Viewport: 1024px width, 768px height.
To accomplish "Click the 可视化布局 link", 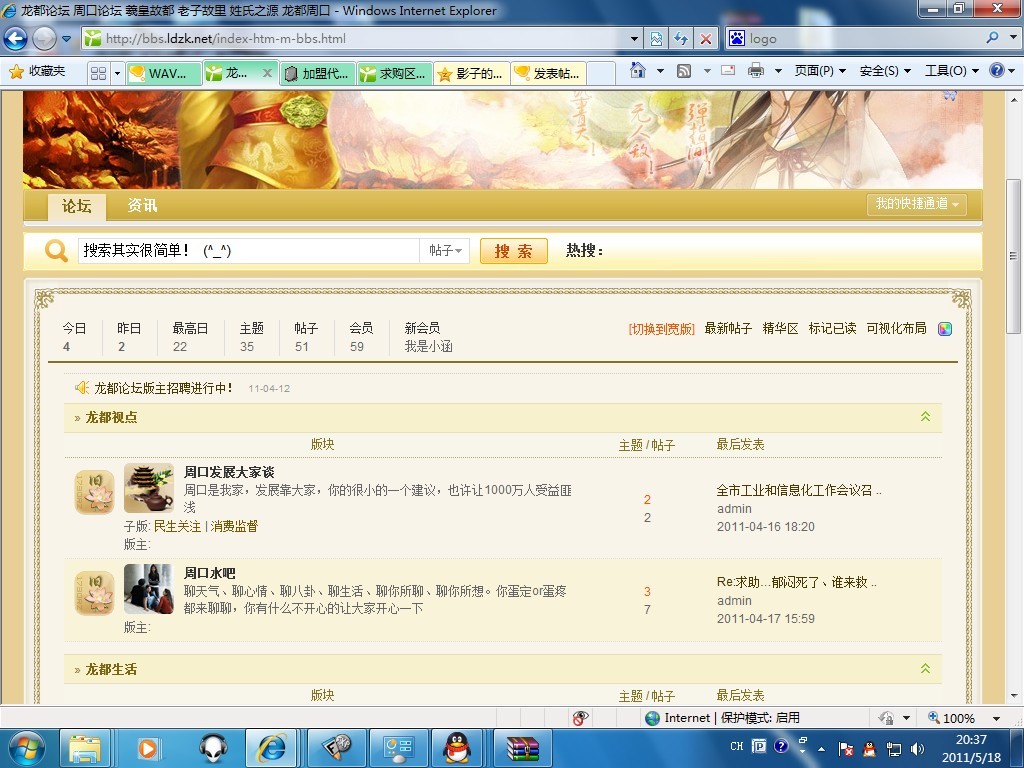I will [x=896, y=328].
